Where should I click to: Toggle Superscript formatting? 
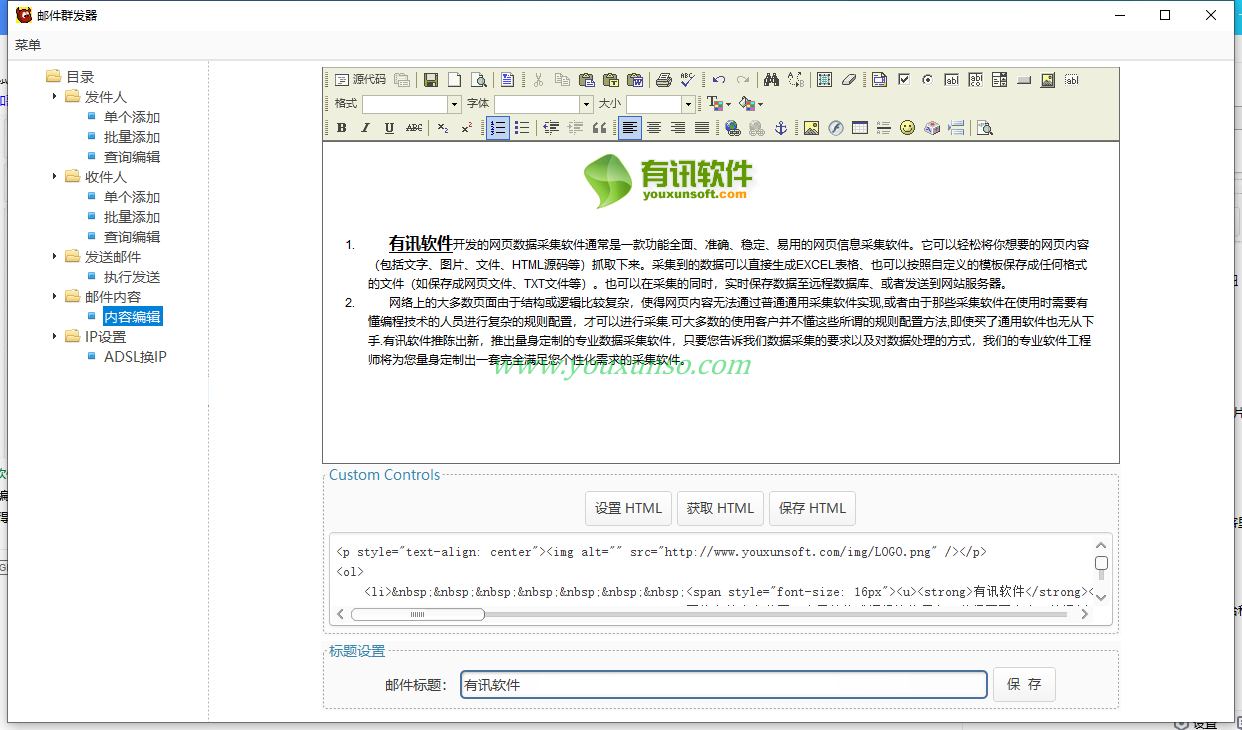point(467,128)
